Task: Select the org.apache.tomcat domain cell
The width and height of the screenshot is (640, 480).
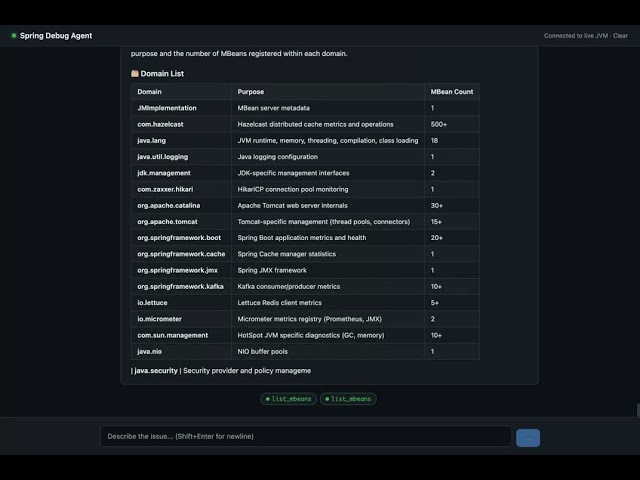Action: coord(182,222)
